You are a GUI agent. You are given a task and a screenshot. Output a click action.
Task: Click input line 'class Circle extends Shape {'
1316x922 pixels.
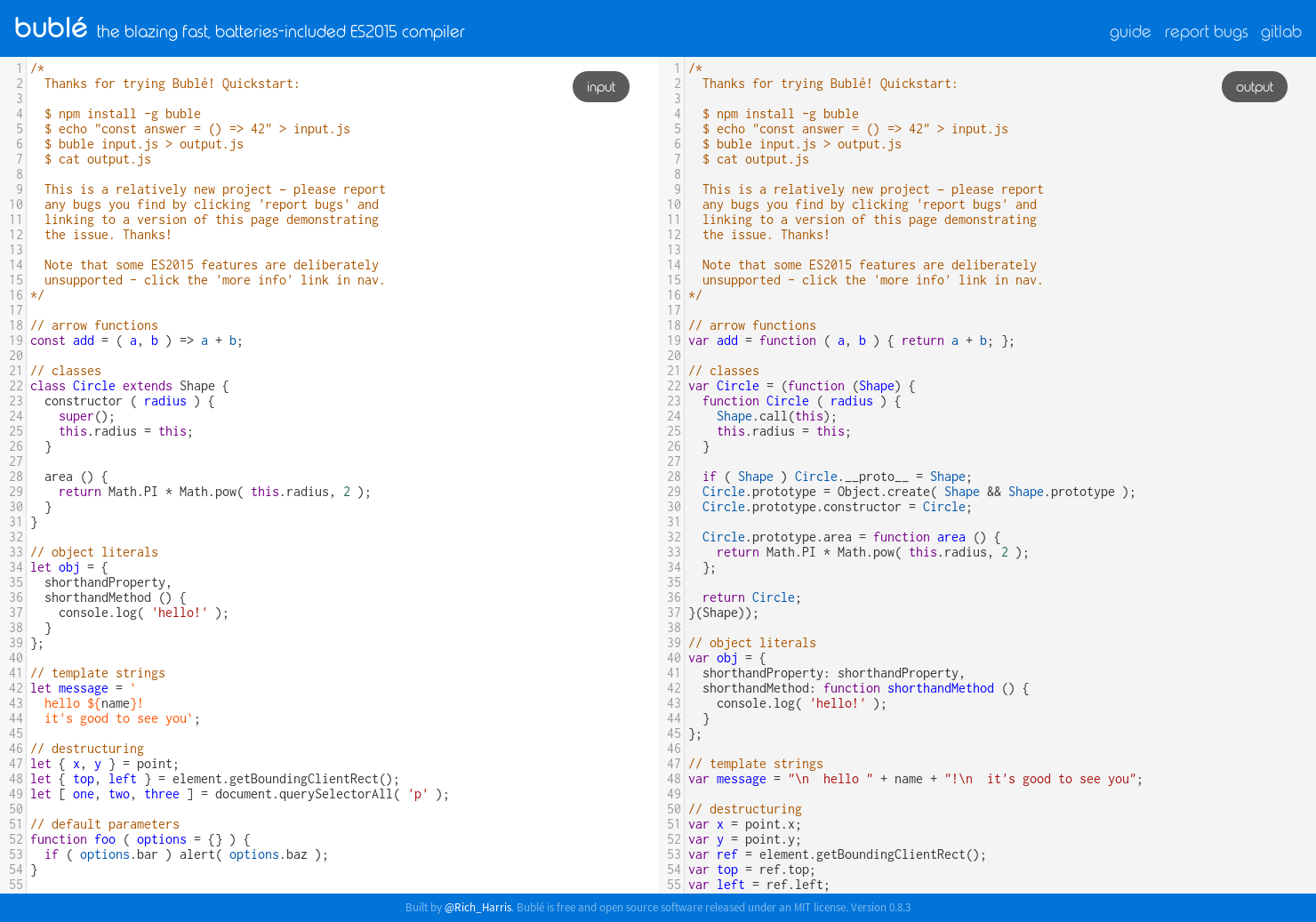click(130, 386)
